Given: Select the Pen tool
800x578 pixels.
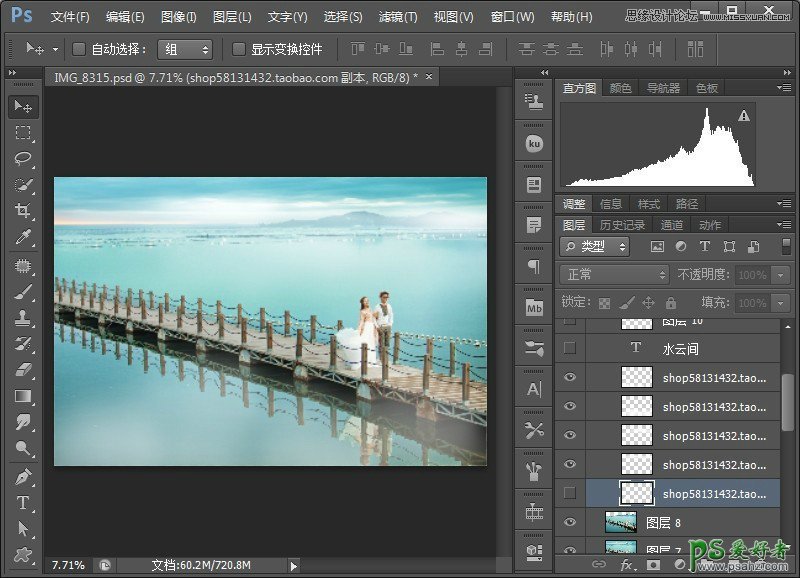Looking at the screenshot, I should click(23, 476).
